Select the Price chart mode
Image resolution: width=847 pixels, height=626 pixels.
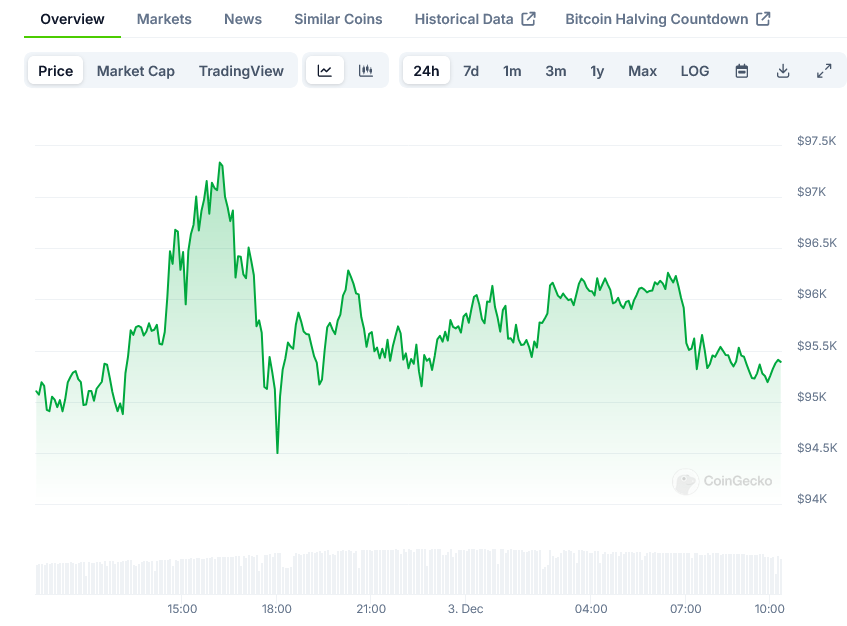(x=56, y=71)
